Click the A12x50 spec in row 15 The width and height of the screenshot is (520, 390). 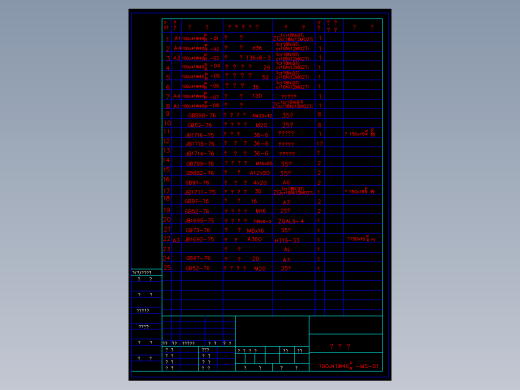coord(260,173)
